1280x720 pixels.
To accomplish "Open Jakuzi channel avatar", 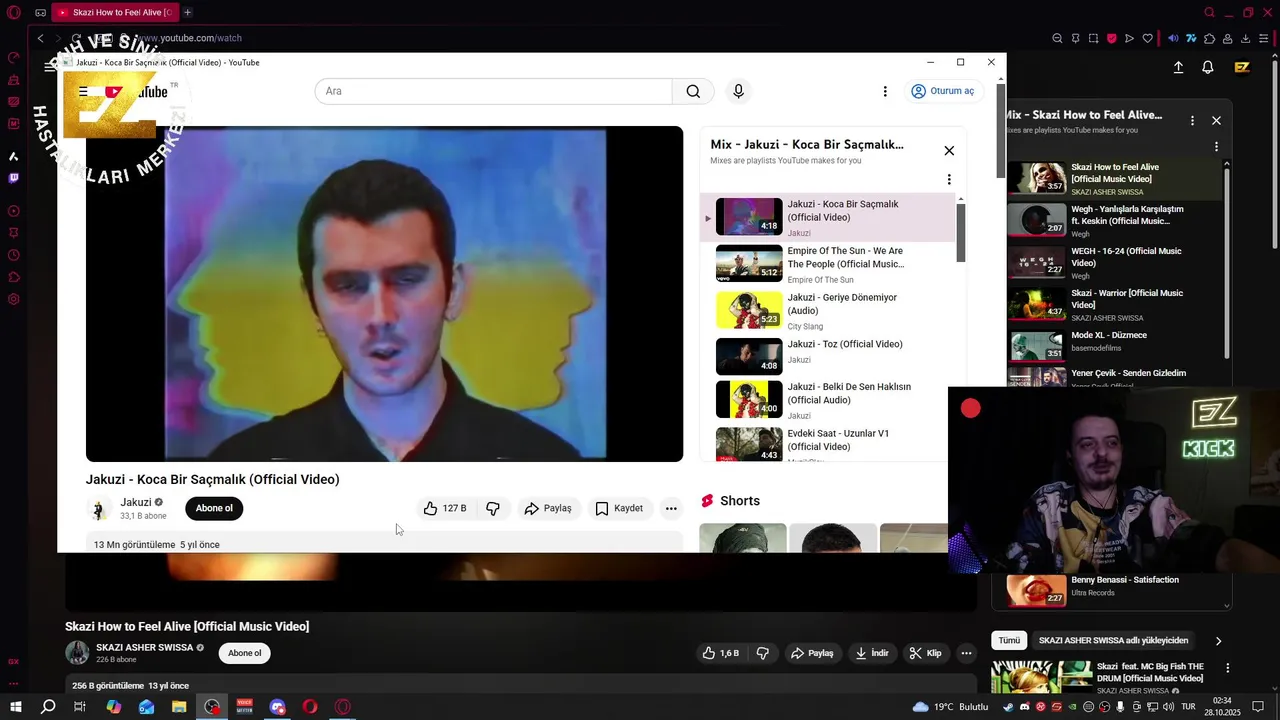I will point(99,509).
